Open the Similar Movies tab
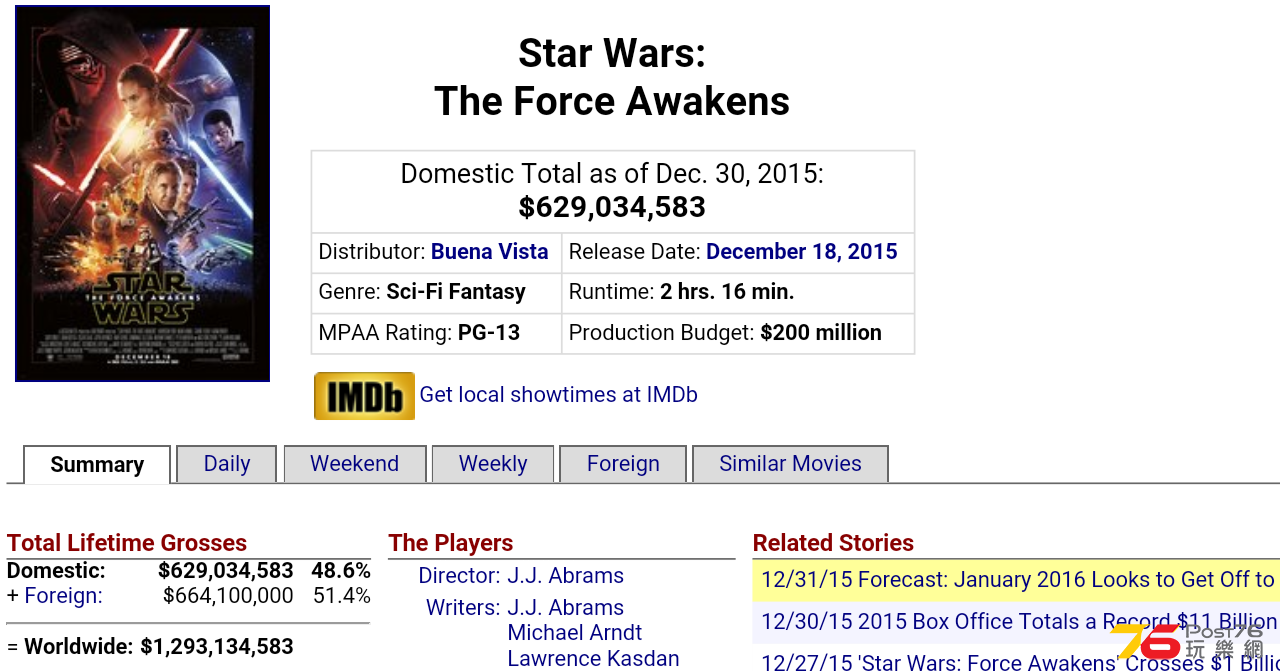This screenshot has width=1280, height=672. pos(790,464)
